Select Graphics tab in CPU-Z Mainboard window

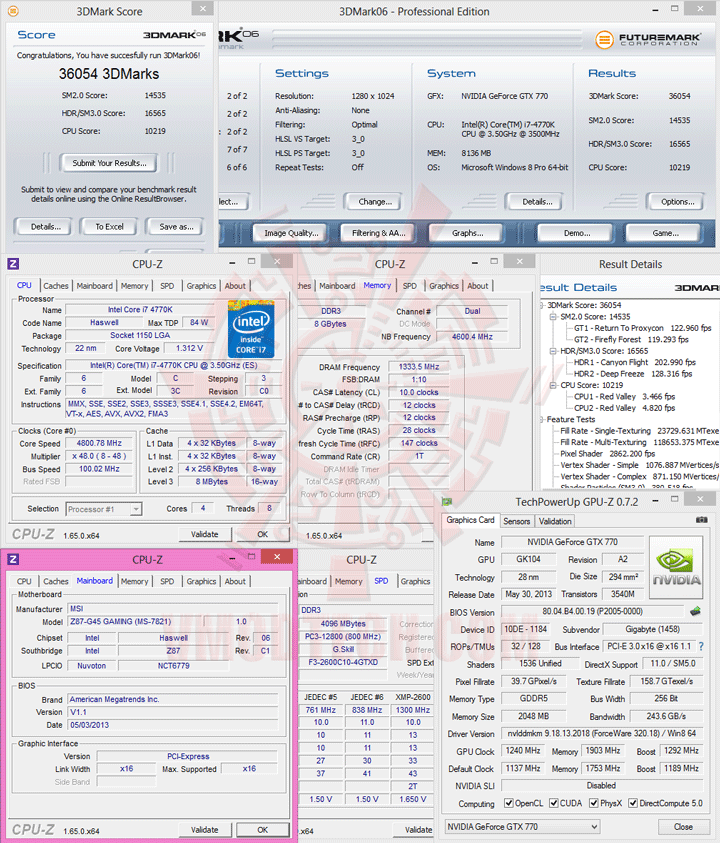pyautogui.click(x=201, y=581)
